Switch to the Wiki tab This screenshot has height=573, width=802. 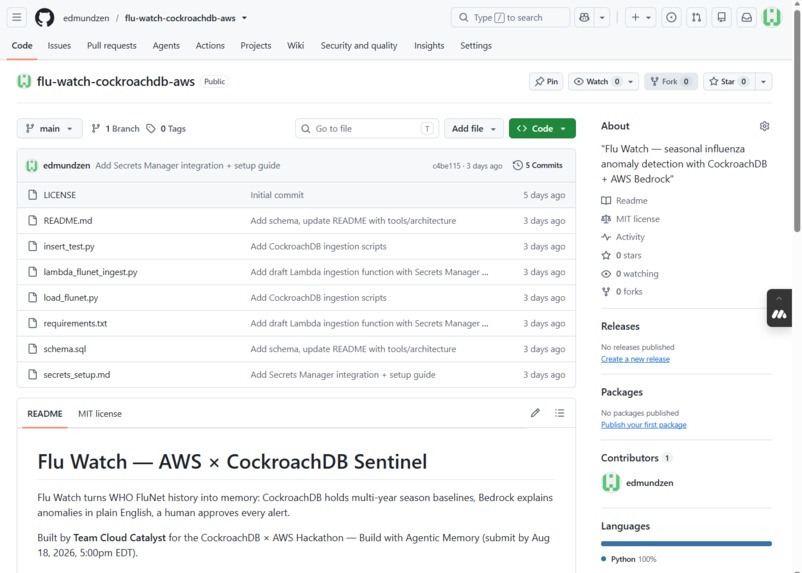[296, 46]
